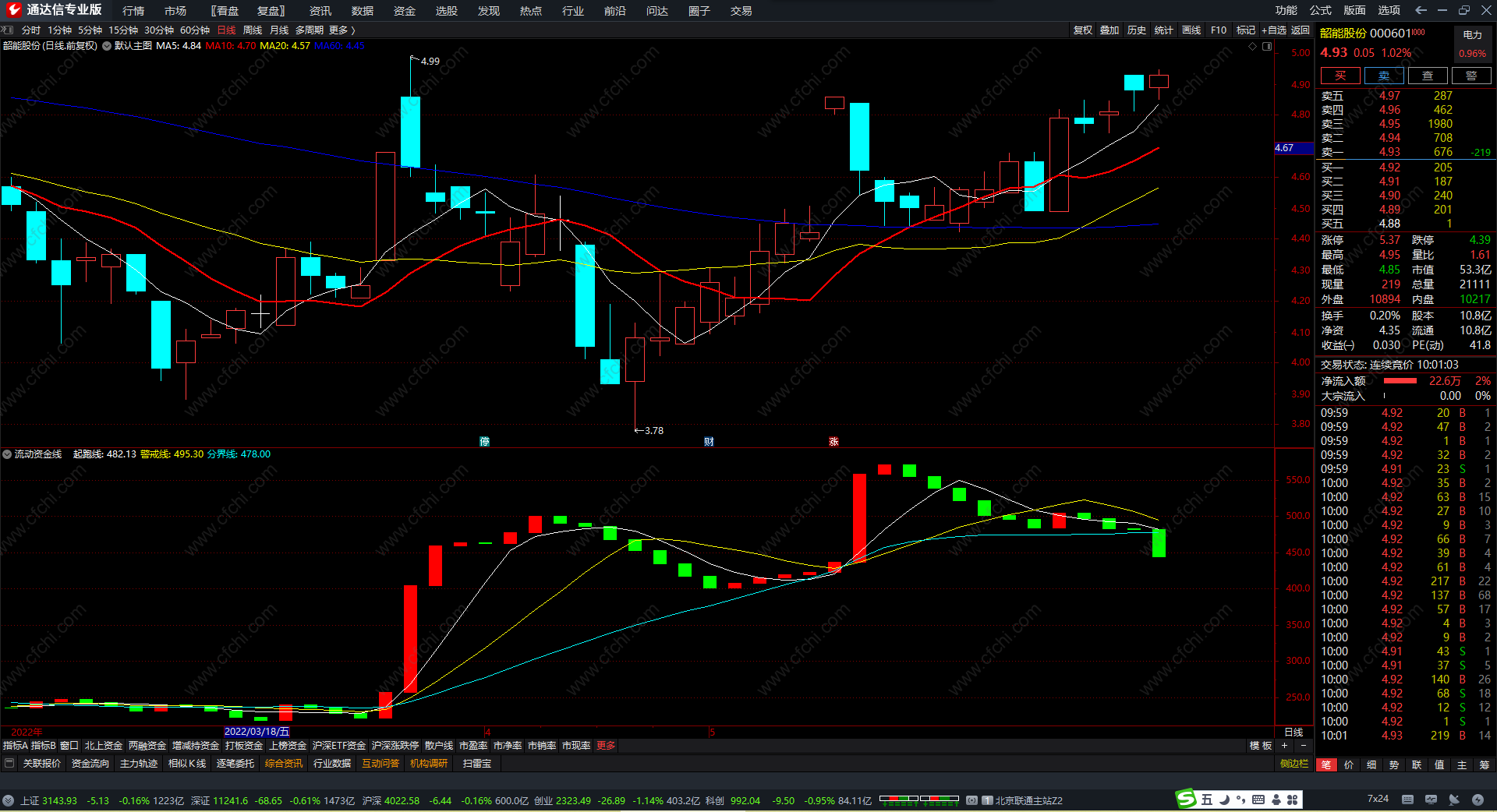Viewport: 1497px width, 812px height.
Task: Click the satellite dish icon in status bar
Action: coord(1454,800)
